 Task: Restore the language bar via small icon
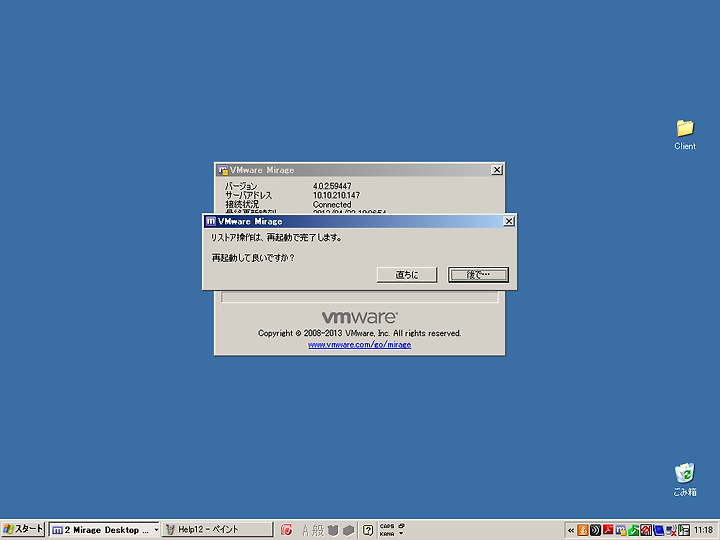pyautogui.click(x=401, y=526)
